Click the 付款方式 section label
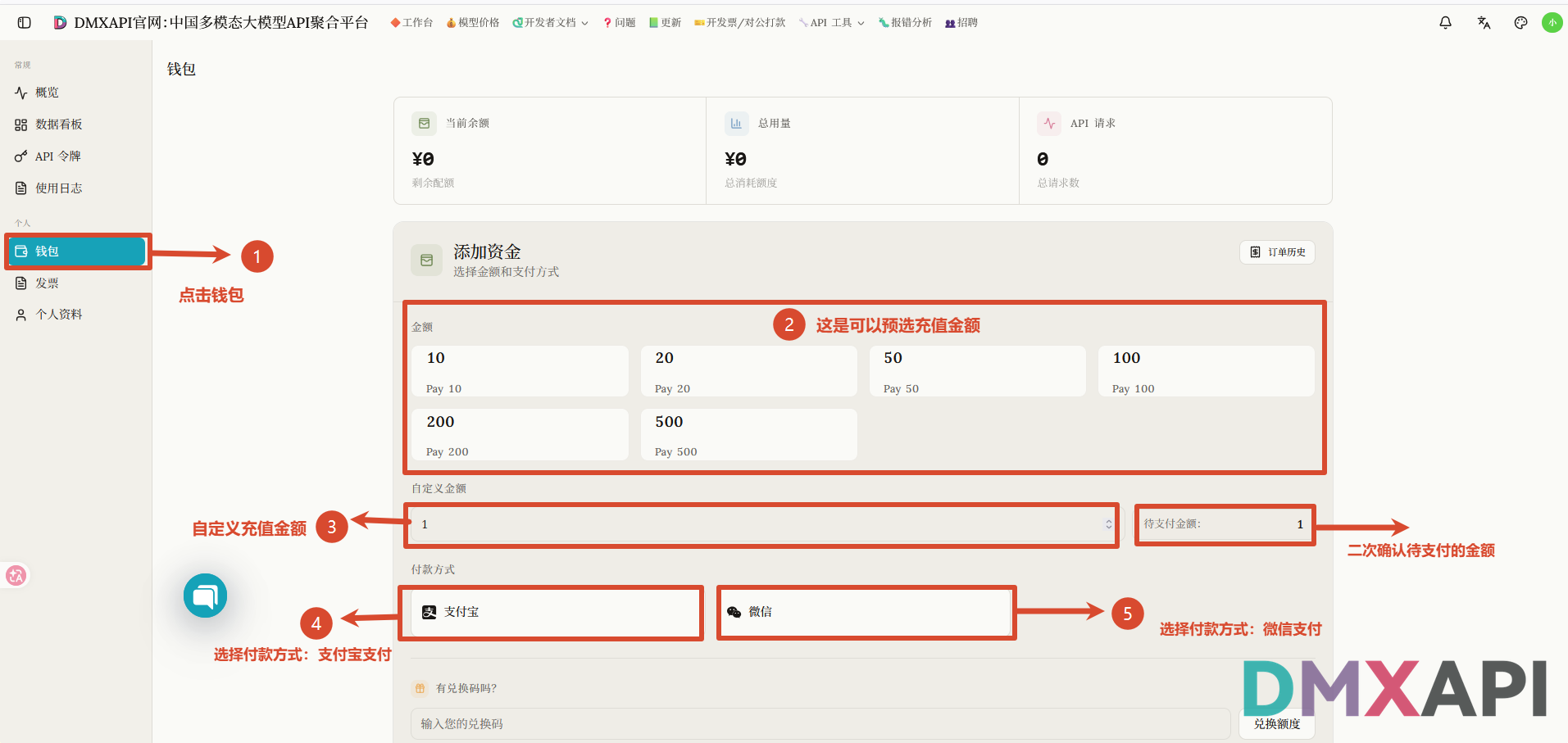1568x743 pixels. (x=433, y=570)
